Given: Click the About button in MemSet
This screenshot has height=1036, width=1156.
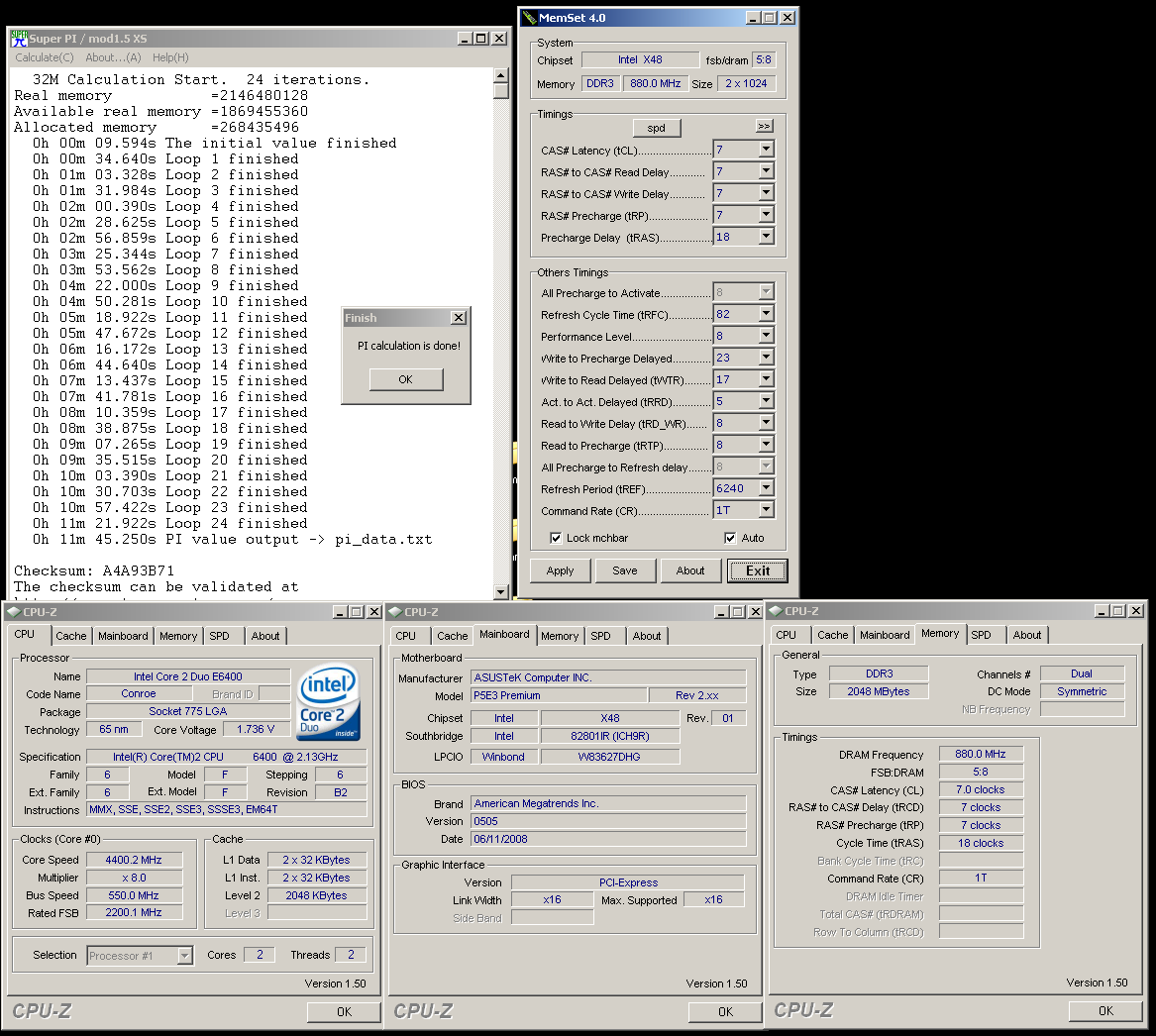Looking at the screenshot, I should [690, 570].
